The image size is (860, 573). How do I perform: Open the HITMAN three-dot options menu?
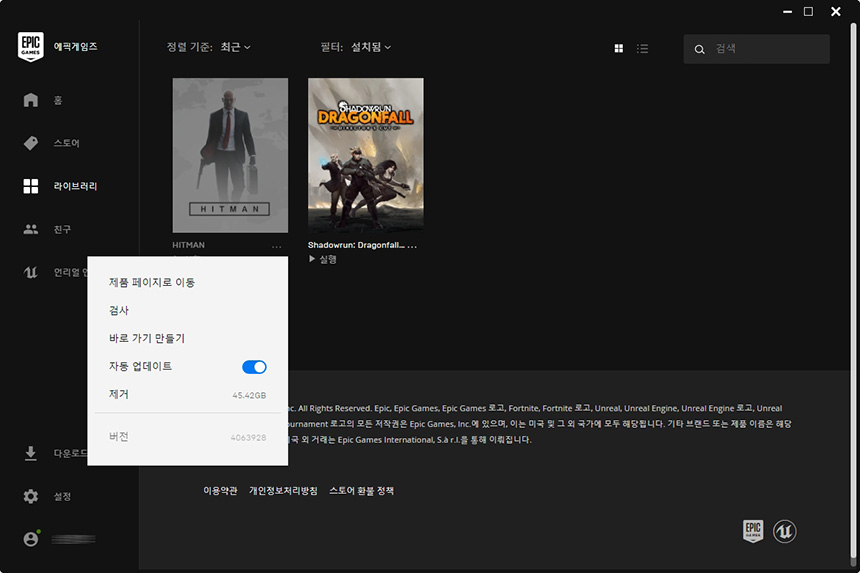click(x=276, y=246)
